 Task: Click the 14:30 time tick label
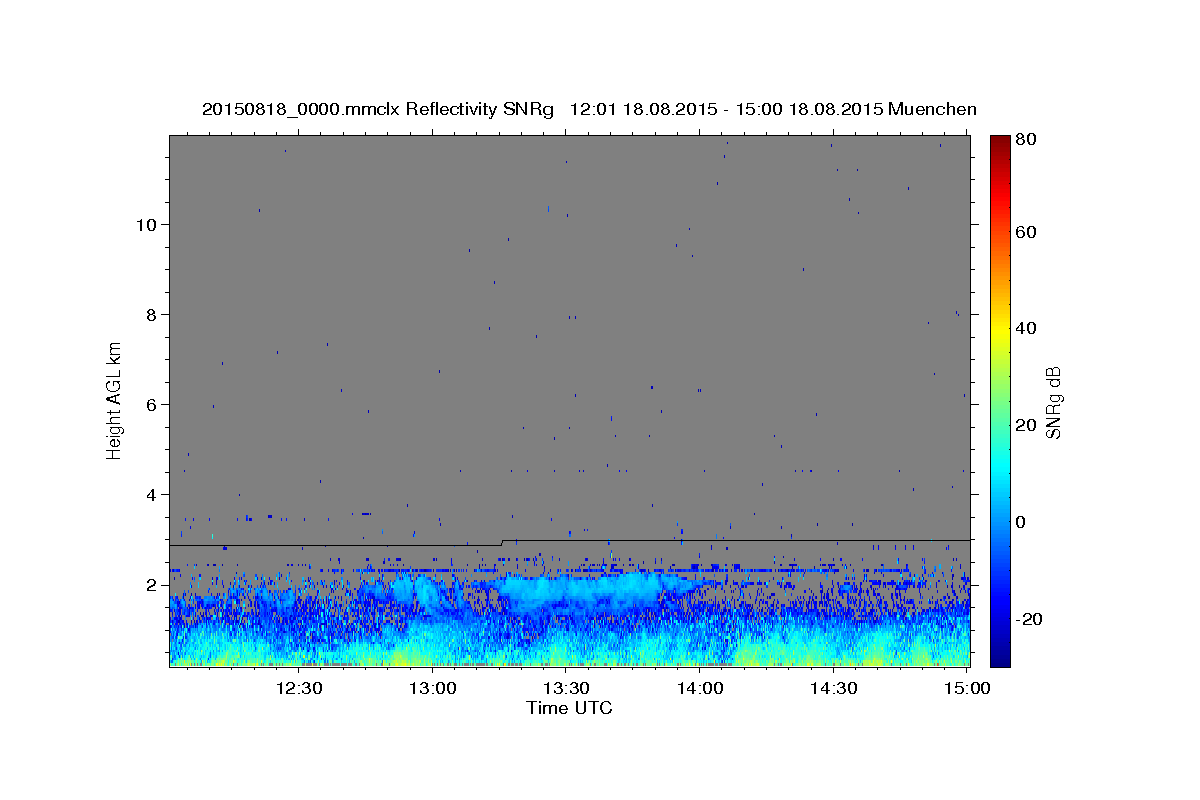(832, 688)
